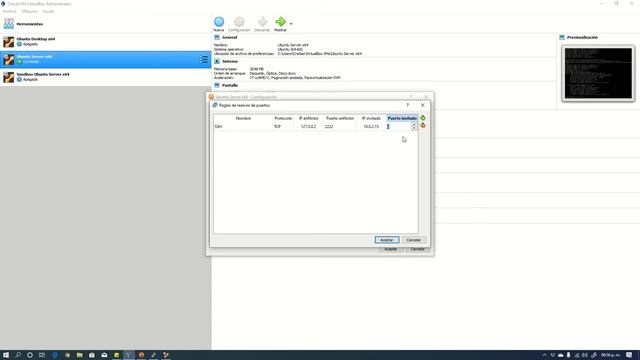640x360 pixels.
Task: Click the Puerto invitado input field
Action: coord(399,127)
